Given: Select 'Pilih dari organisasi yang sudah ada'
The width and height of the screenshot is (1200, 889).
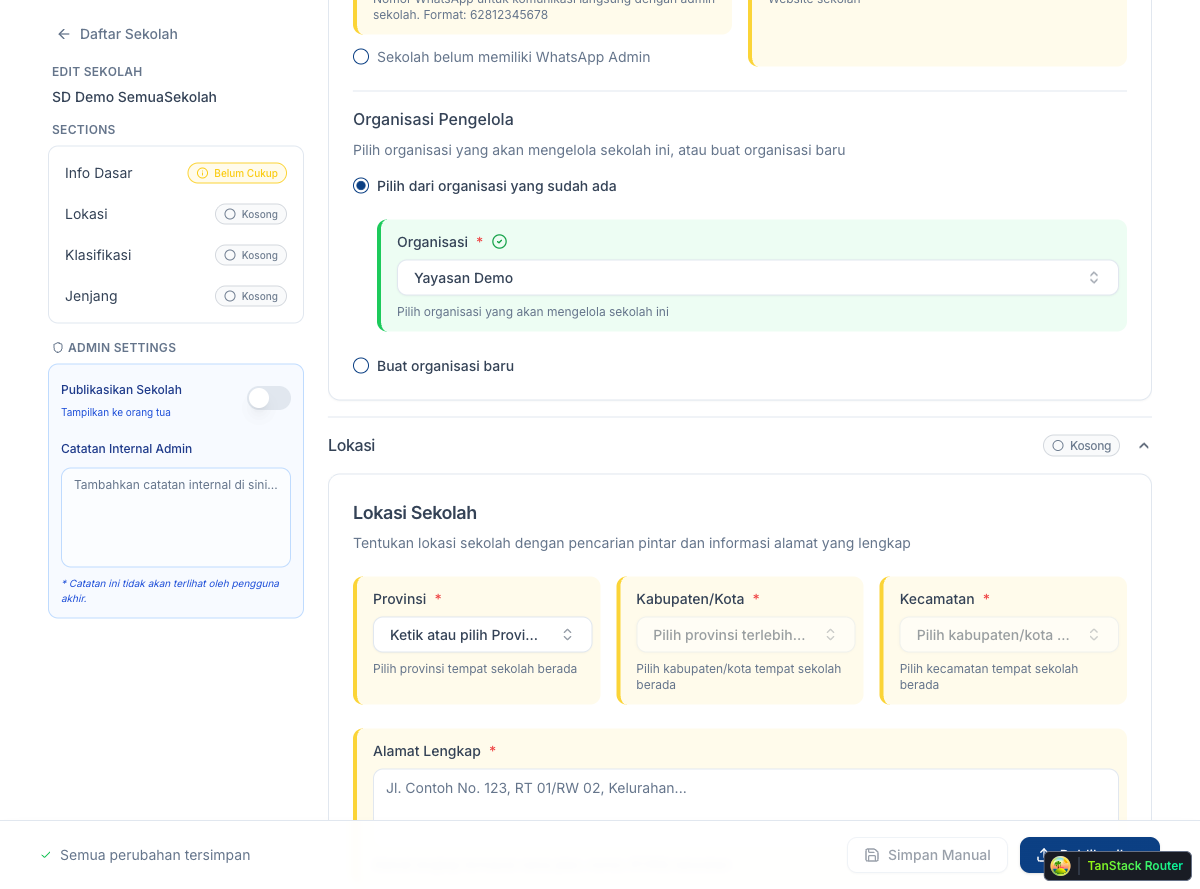Looking at the screenshot, I should 361,186.
